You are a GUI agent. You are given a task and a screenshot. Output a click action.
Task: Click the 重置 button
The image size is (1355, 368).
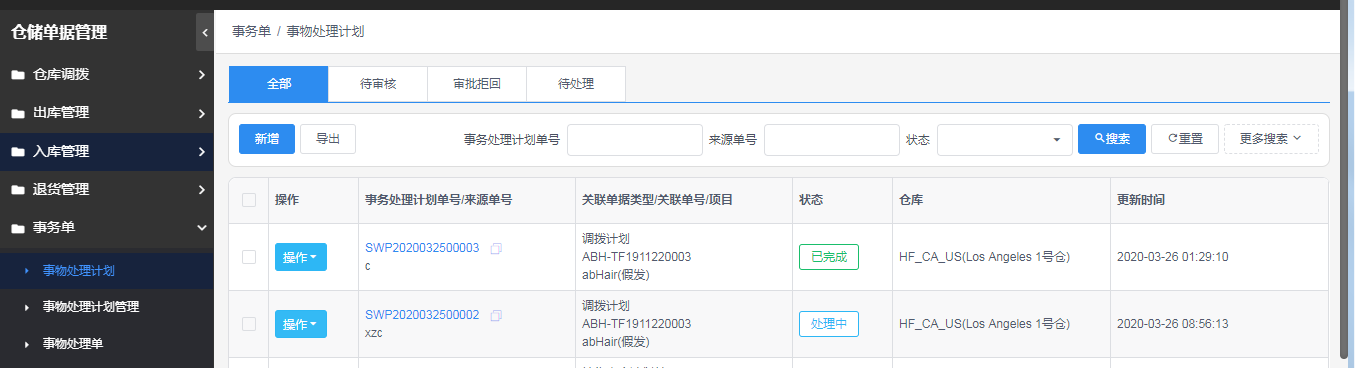coord(1185,139)
